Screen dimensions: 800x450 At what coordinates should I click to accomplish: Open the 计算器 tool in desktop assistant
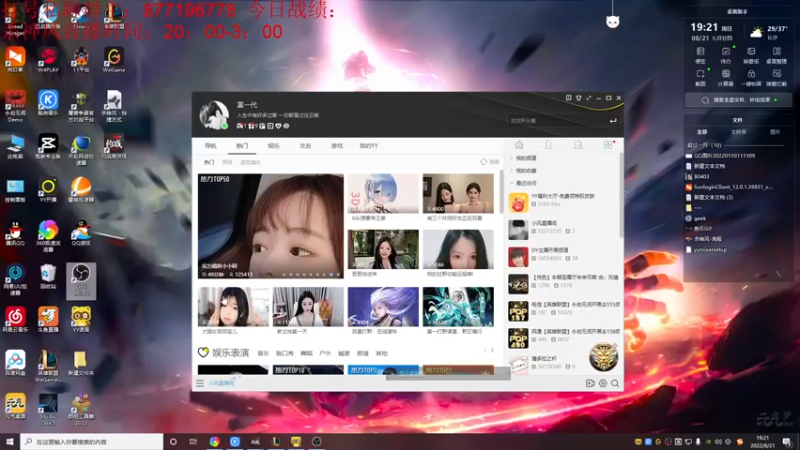point(726,78)
